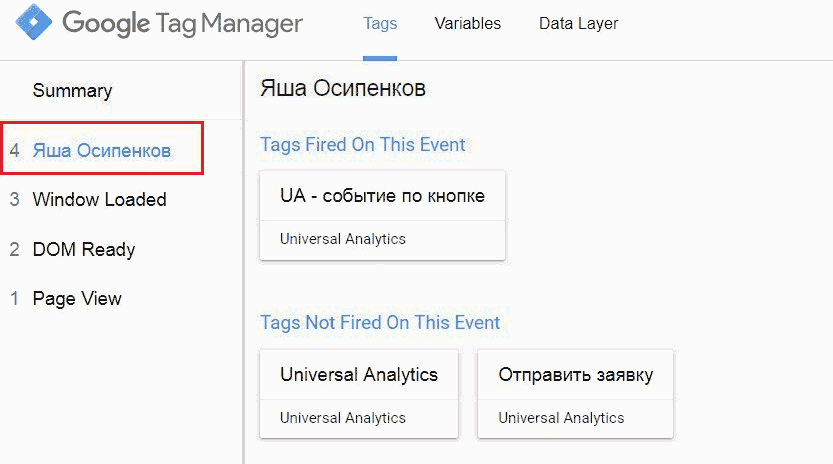Click the number 3 beside Window Loaded
Screen dimensions: 833x464
[x=14, y=199]
